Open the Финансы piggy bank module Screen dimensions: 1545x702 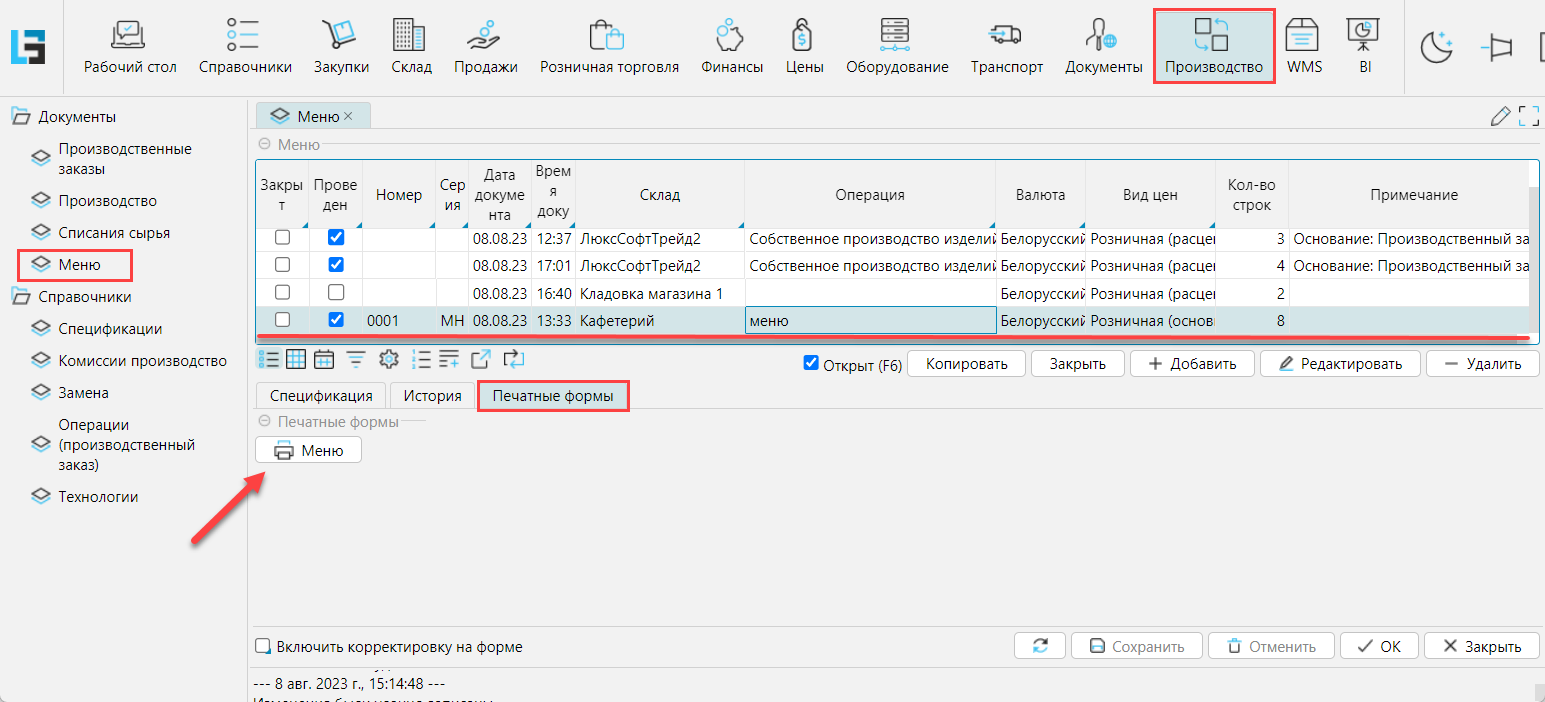click(x=731, y=47)
